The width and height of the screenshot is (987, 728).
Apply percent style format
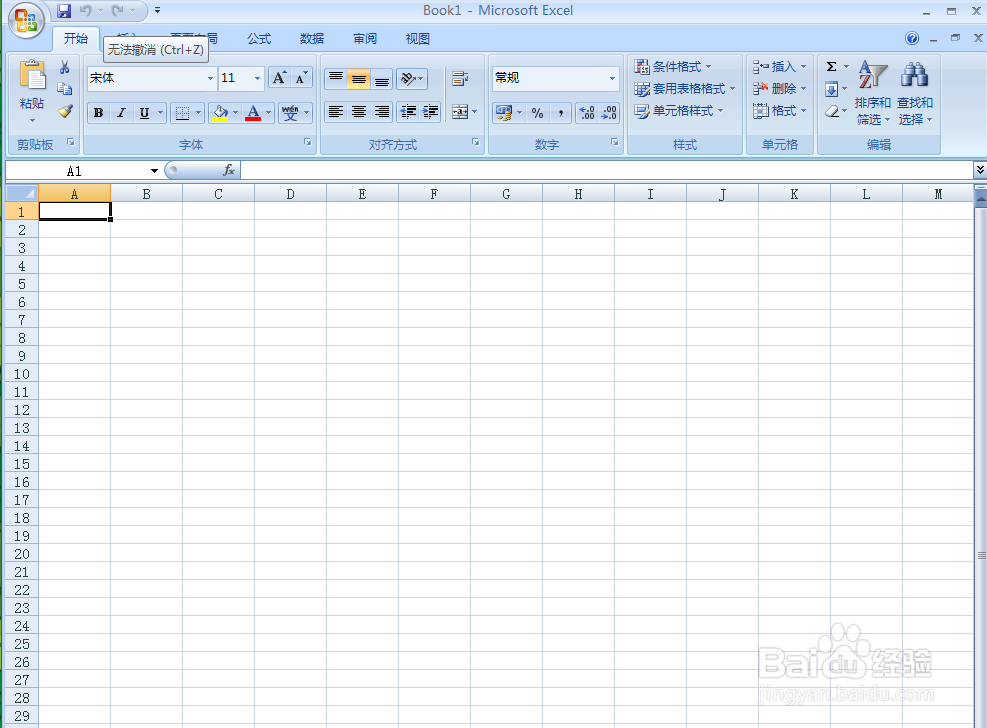pyautogui.click(x=538, y=113)
